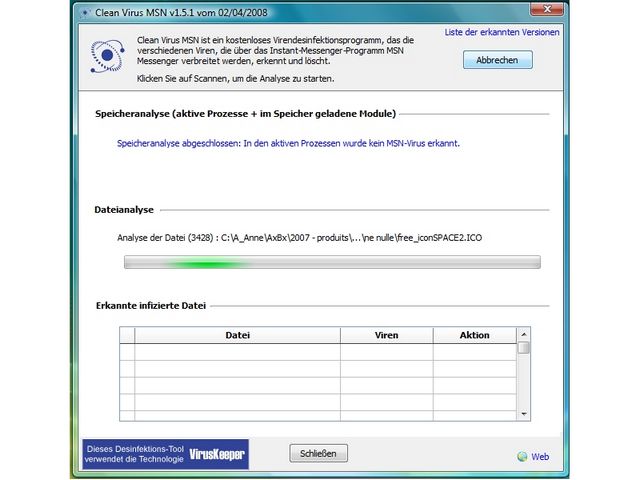The image size is (640, 480).
Task: Click the title bar application icon
Action: (85, 13)
